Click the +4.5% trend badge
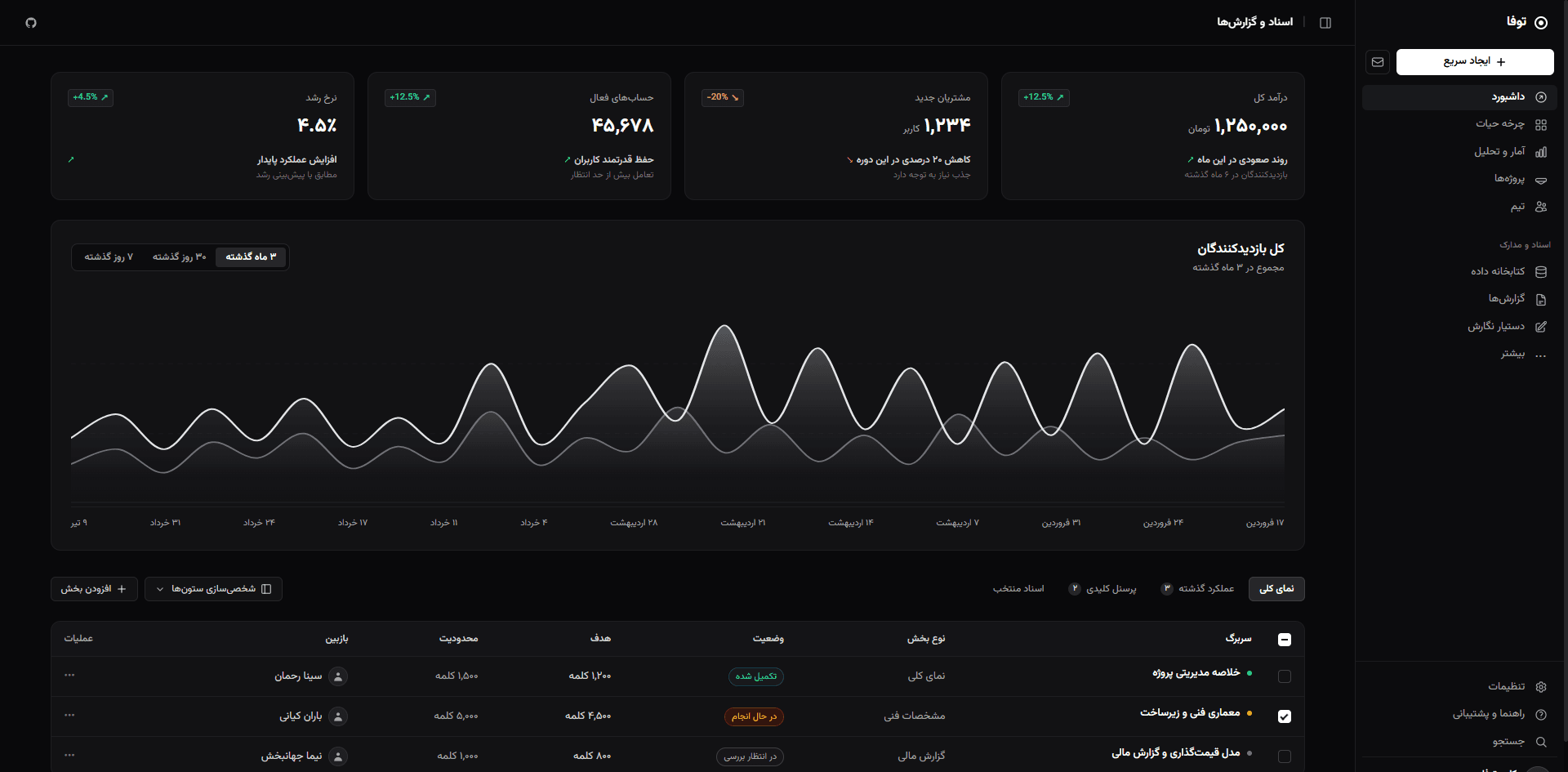 (x=91, y=97)
